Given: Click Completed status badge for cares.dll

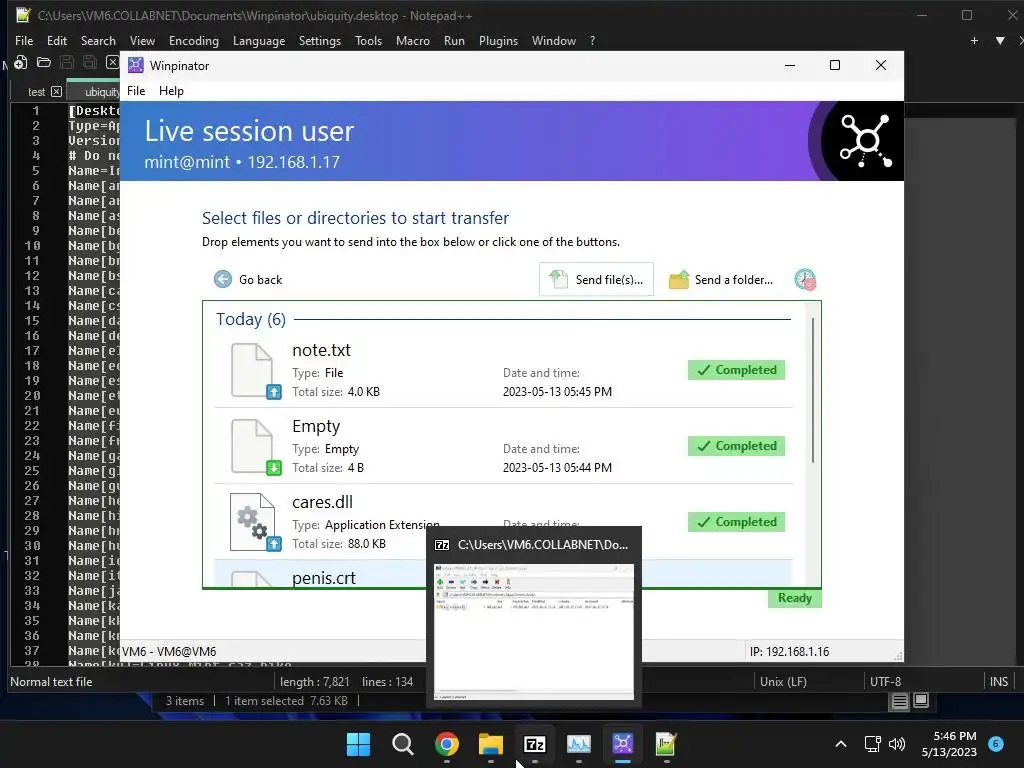Looking at the screenshot, I should [736, 522].
